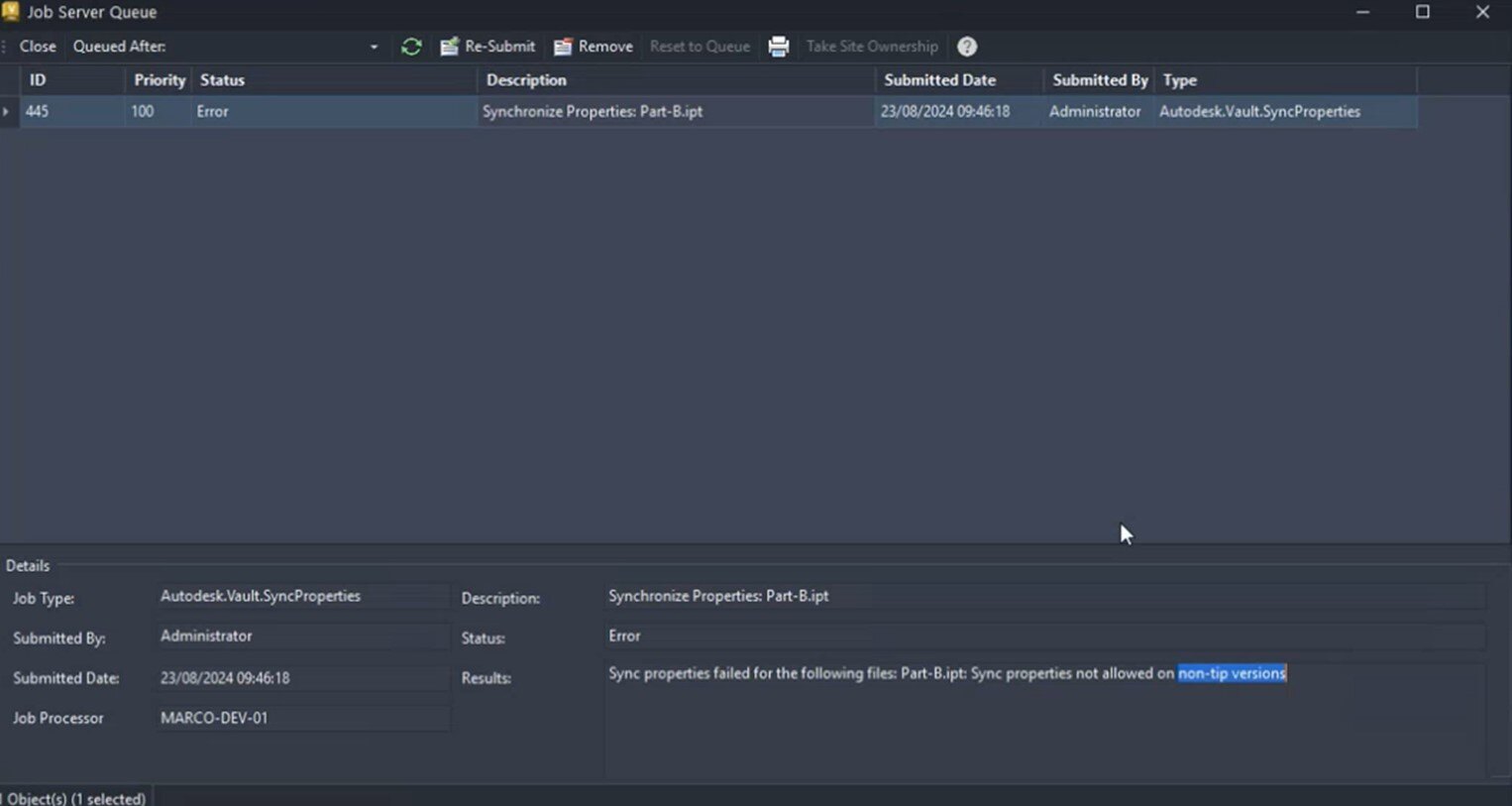Click the Re-Submit job icon

point(450,47)
